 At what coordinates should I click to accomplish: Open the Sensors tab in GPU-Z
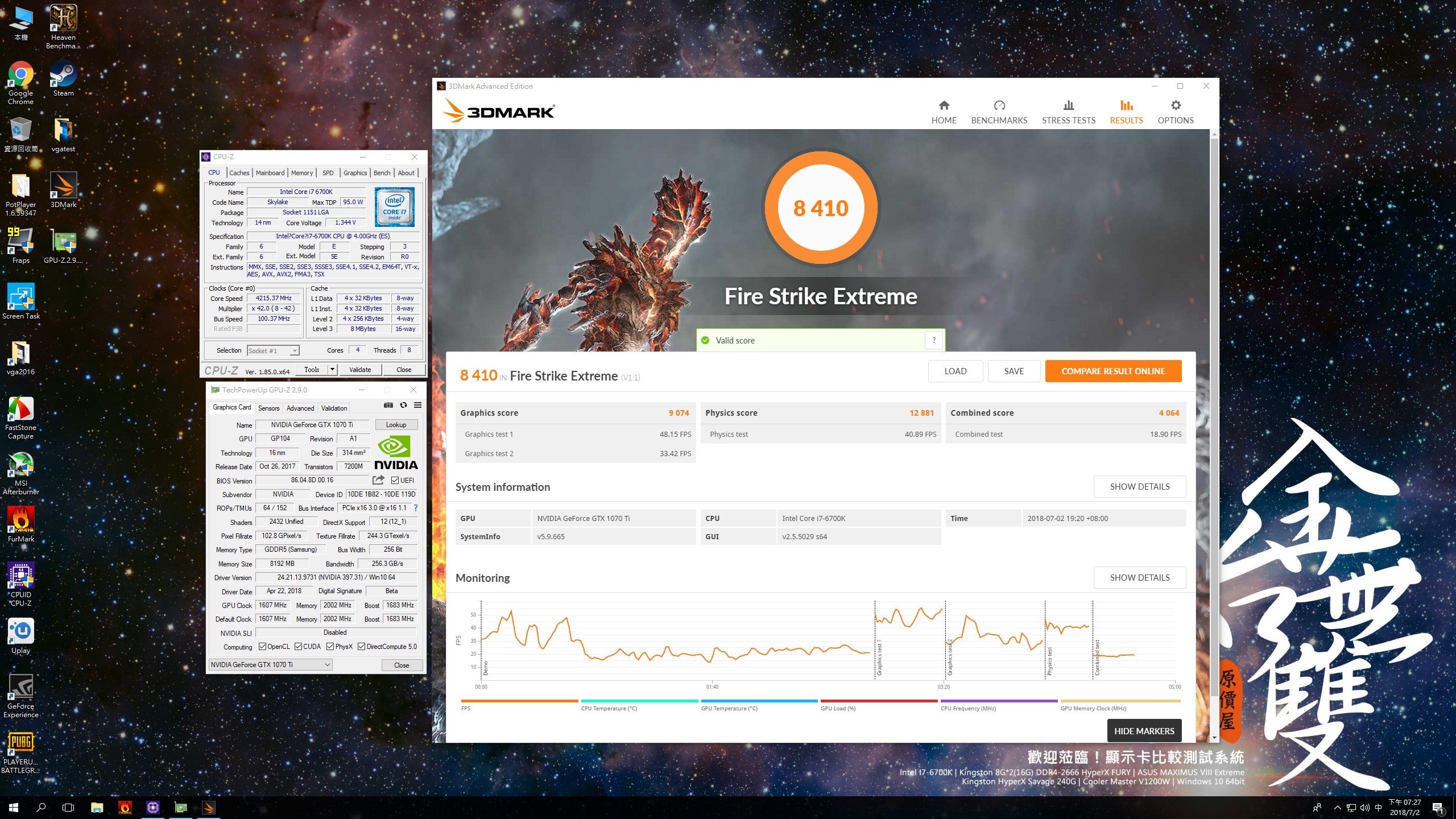268,408
